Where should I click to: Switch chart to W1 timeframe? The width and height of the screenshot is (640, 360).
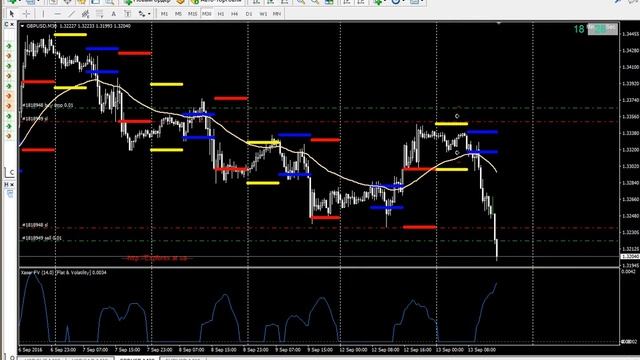[263, 14]
